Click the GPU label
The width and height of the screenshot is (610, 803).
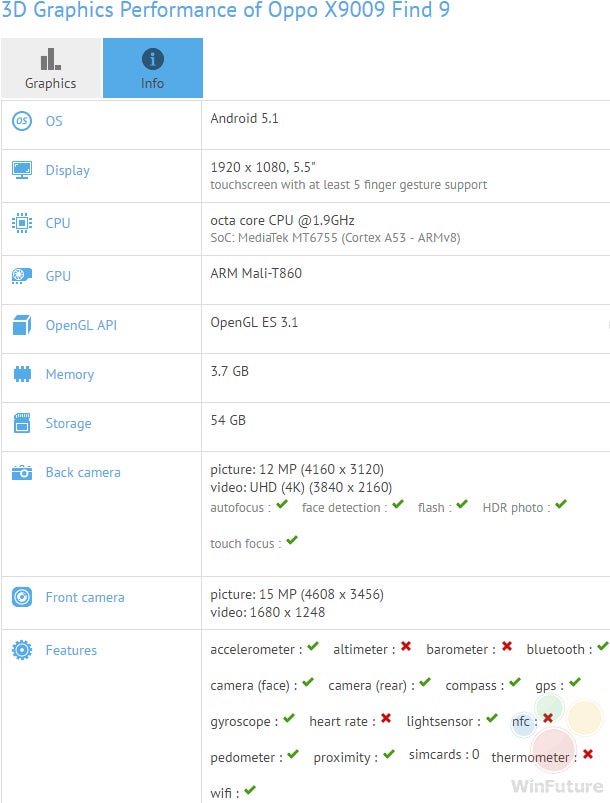(58, 276)
